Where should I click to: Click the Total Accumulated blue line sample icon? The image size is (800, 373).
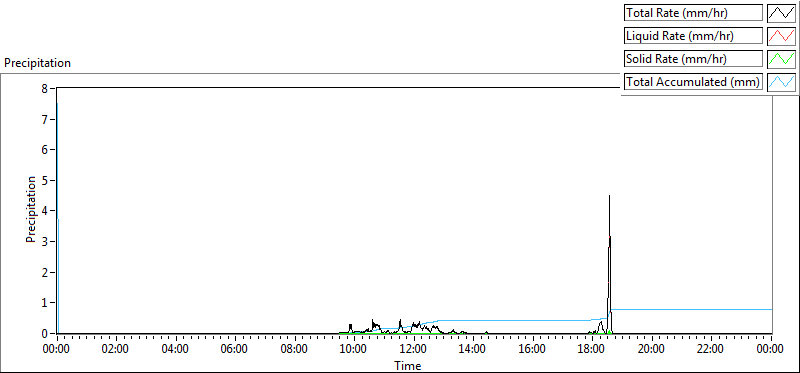782,82
